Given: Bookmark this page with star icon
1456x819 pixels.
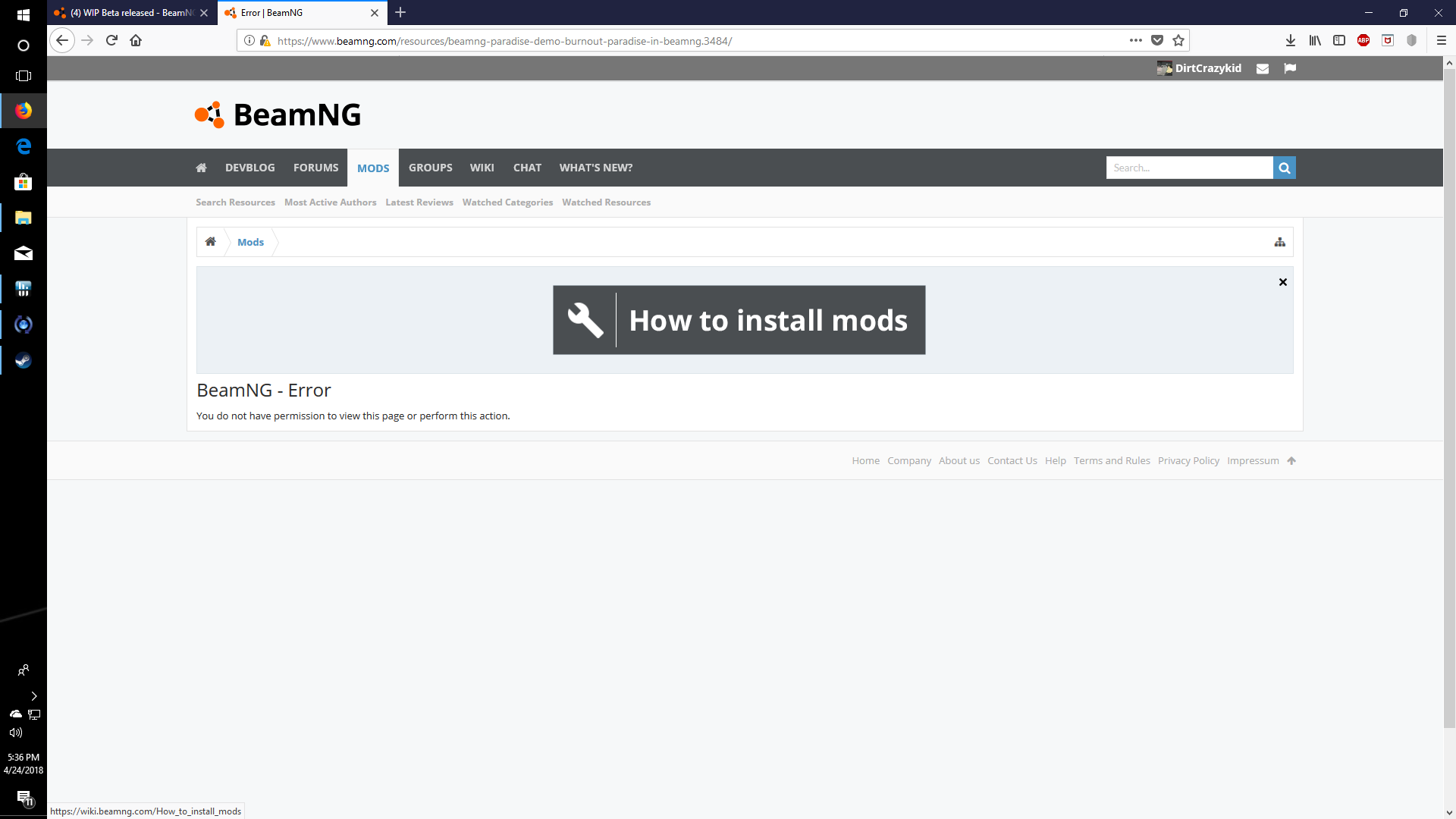Looking at the screenshot, I should pos(1178,41).
